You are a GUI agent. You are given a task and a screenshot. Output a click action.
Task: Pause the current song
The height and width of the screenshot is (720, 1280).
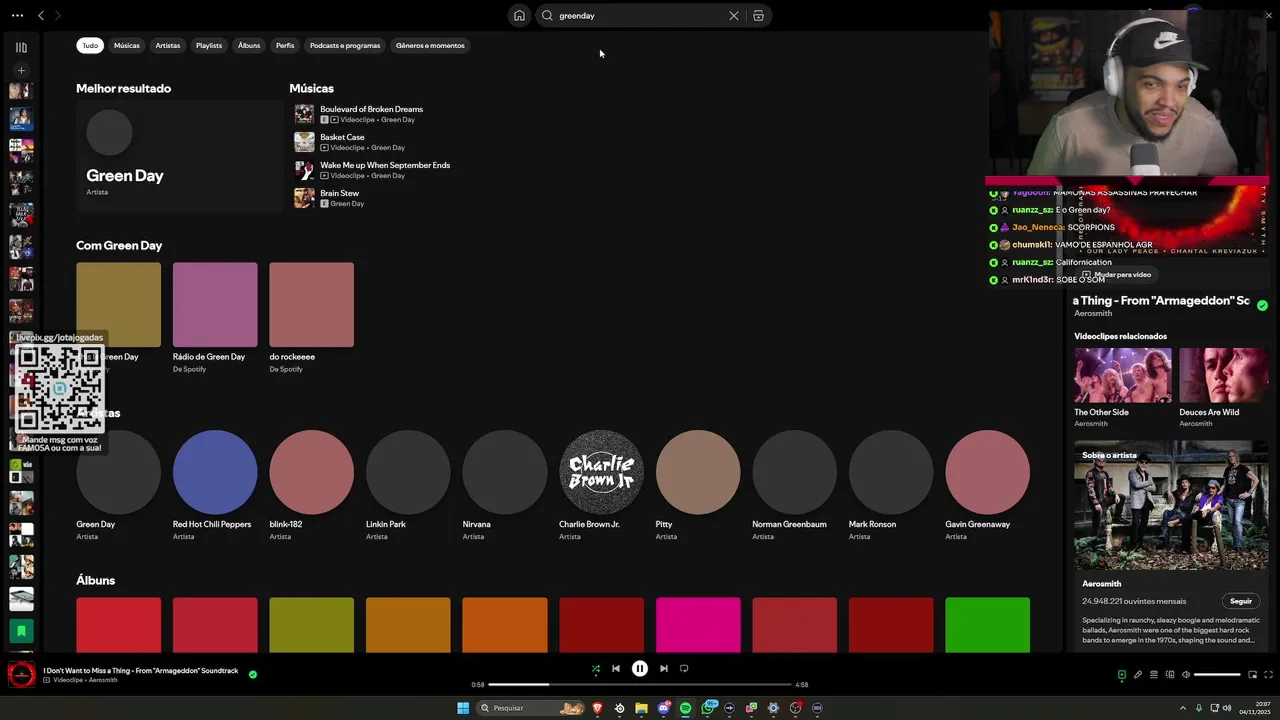640,669
